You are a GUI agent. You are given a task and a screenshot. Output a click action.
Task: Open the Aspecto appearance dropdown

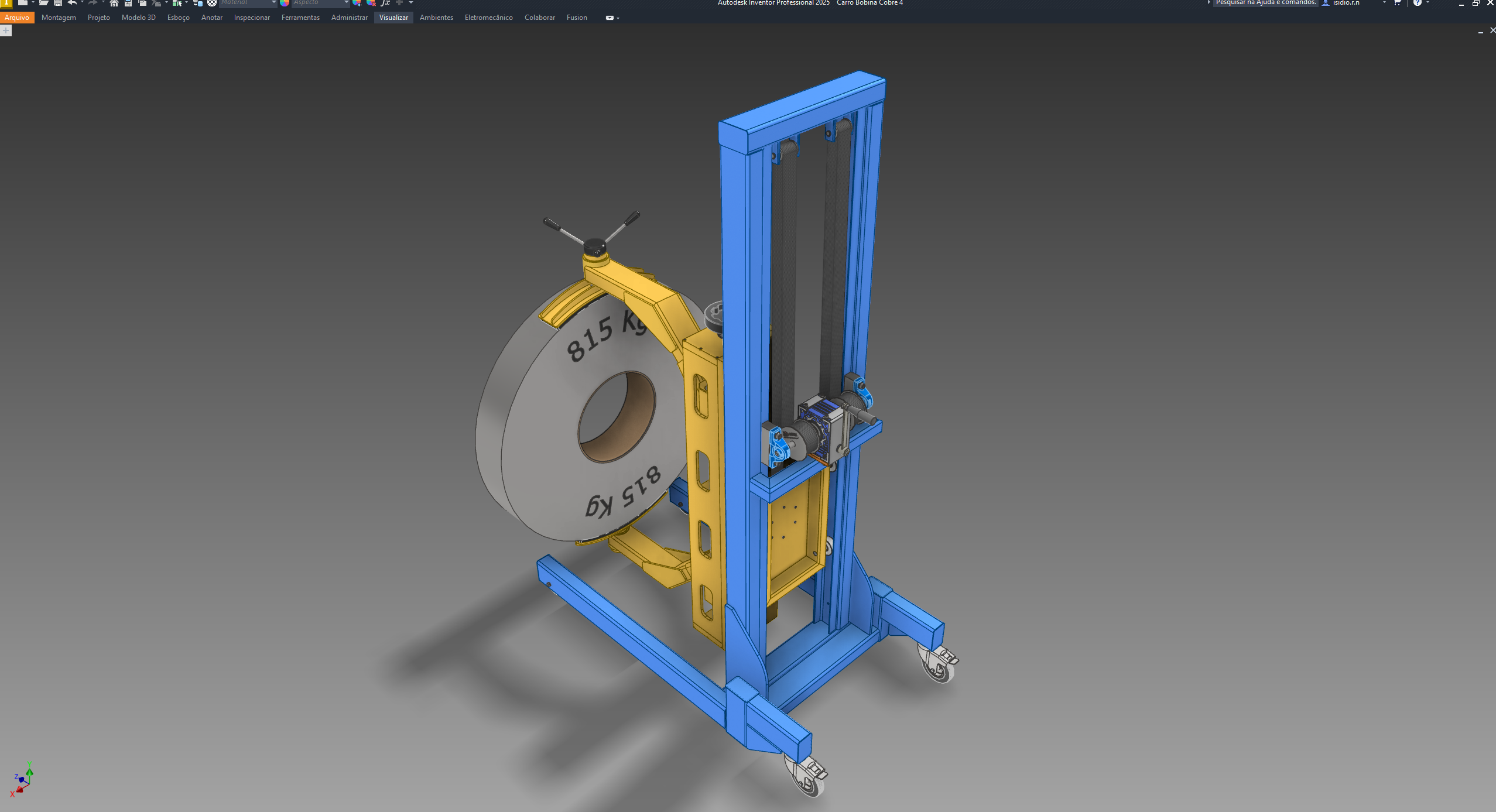pyautogui.click(x=321, y=3)
